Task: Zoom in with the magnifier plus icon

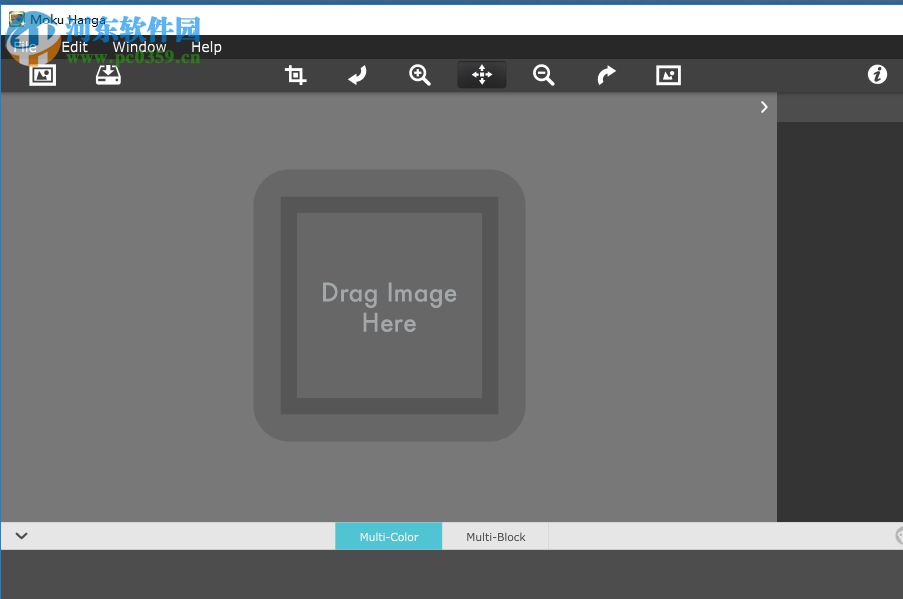Action: tap(420, 75)
